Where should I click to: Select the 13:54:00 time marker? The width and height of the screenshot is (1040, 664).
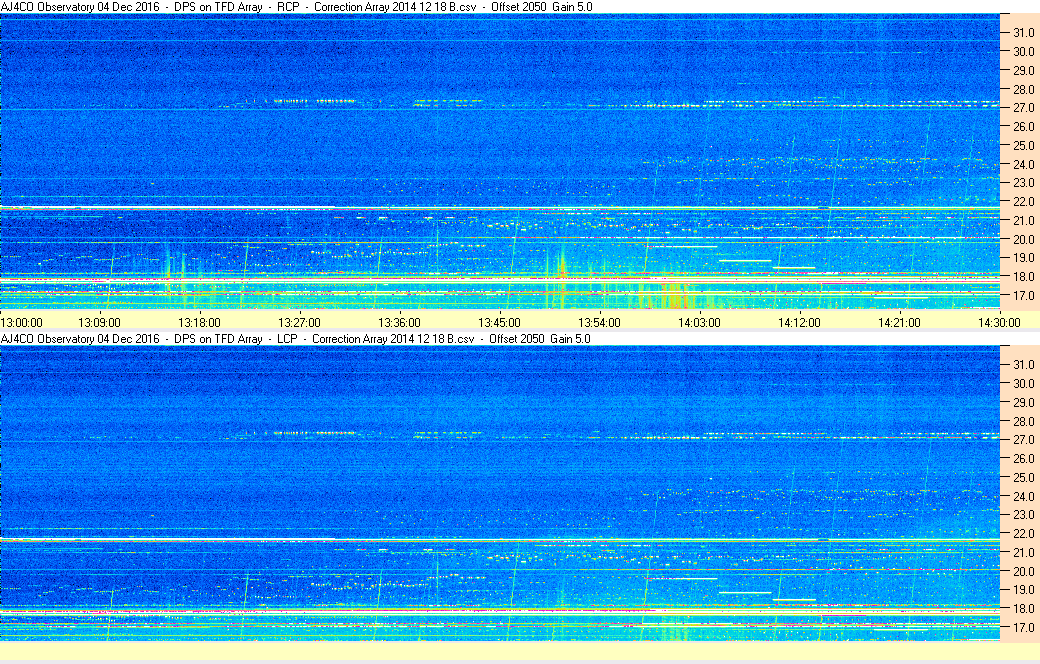tap(600, 323)
